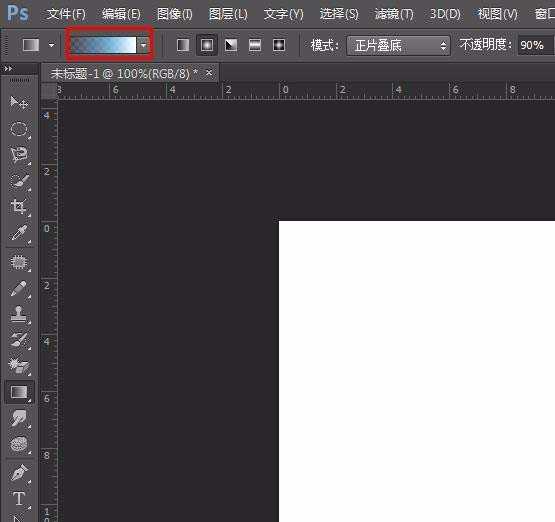Select the Elliptical Marquee tool

(x=18, y=129)
